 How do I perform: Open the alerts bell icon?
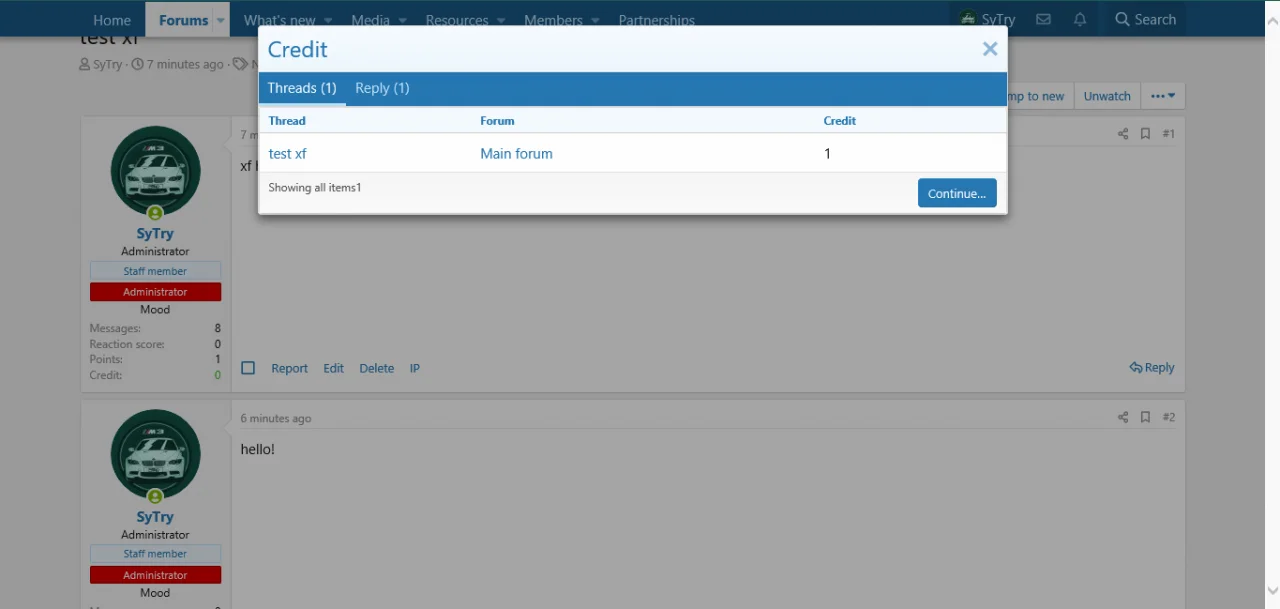[1080, 19]
